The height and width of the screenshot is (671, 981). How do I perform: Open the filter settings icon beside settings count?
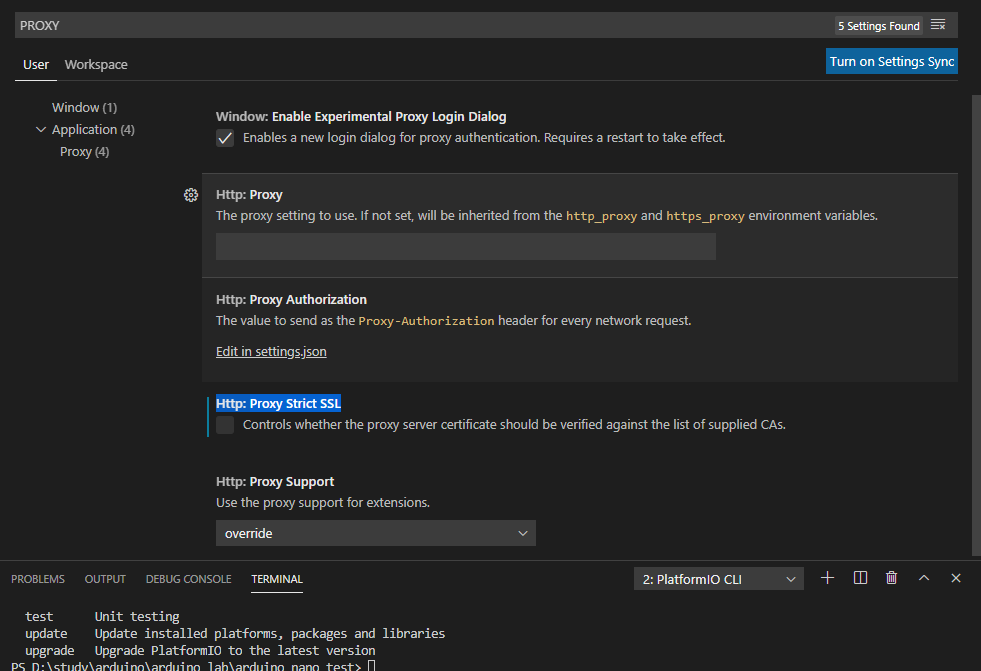(938, 25)
